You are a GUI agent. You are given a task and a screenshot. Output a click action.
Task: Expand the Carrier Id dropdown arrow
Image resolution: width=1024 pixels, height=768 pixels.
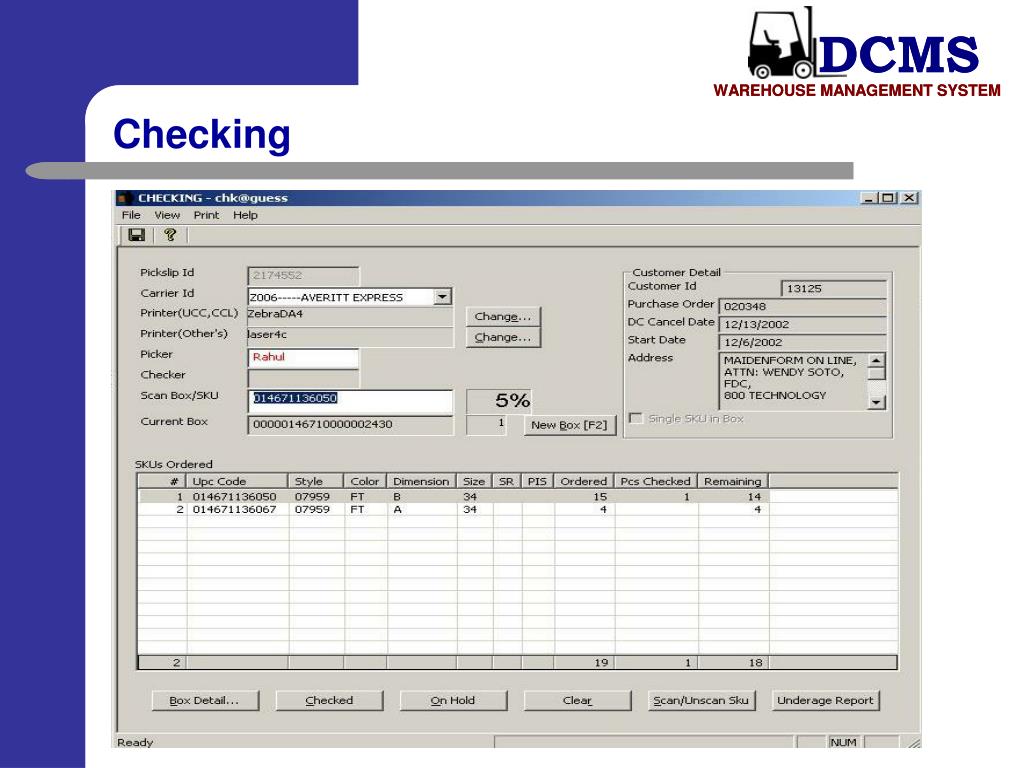click(x=442, y=296)
